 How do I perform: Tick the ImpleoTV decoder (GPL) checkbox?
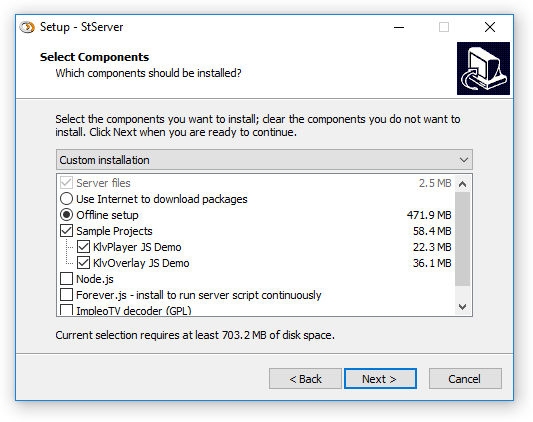(66, 310)
